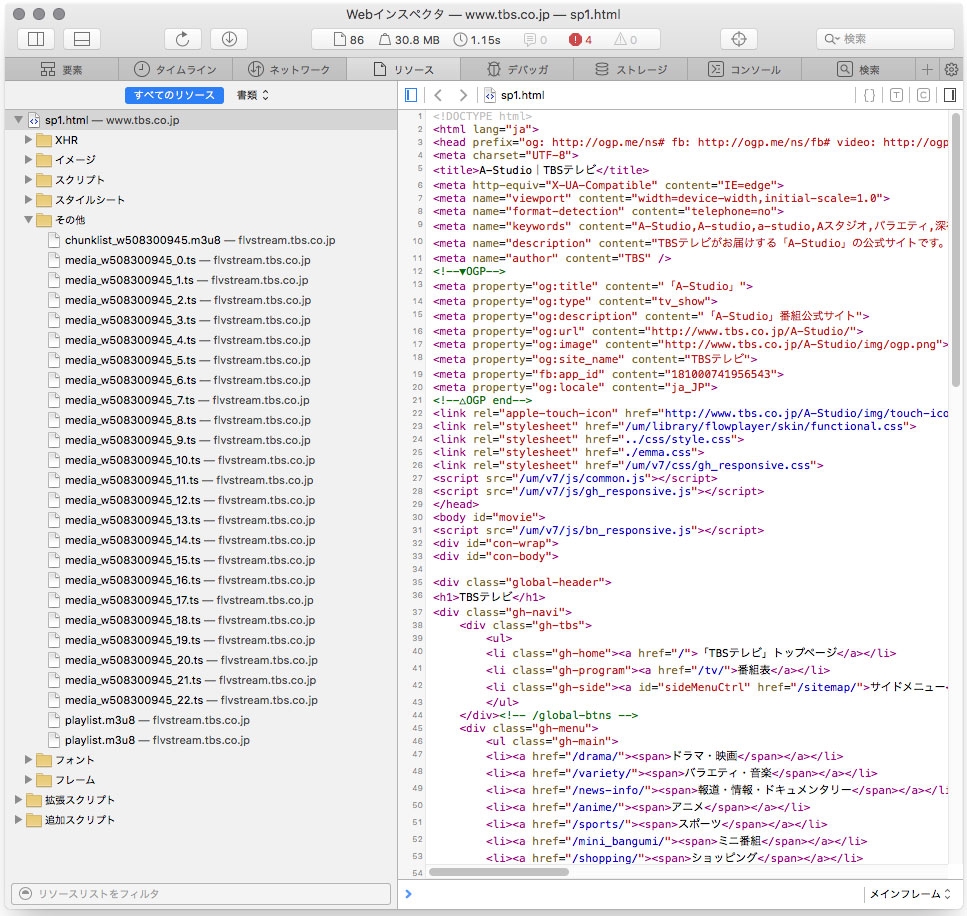Activate the element selection crosshair icon
The height and width of the screenshot is (916, 967).
(x=739, y=39)
